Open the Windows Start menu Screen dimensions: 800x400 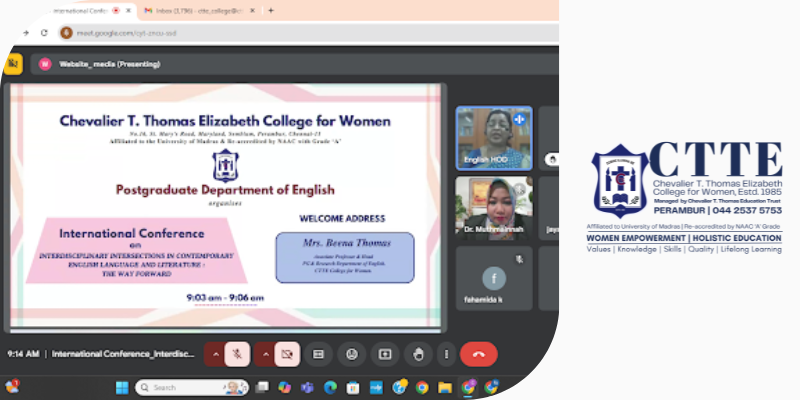[x=122, y=387]
